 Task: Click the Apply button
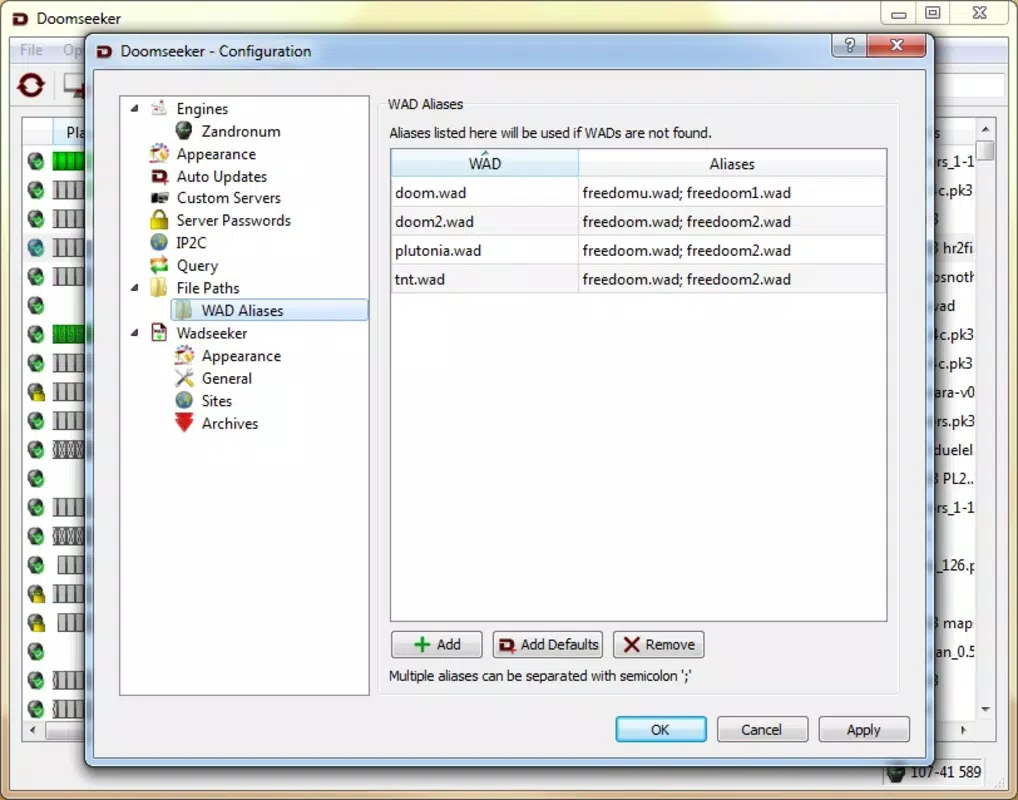click(x=863, y=729)
